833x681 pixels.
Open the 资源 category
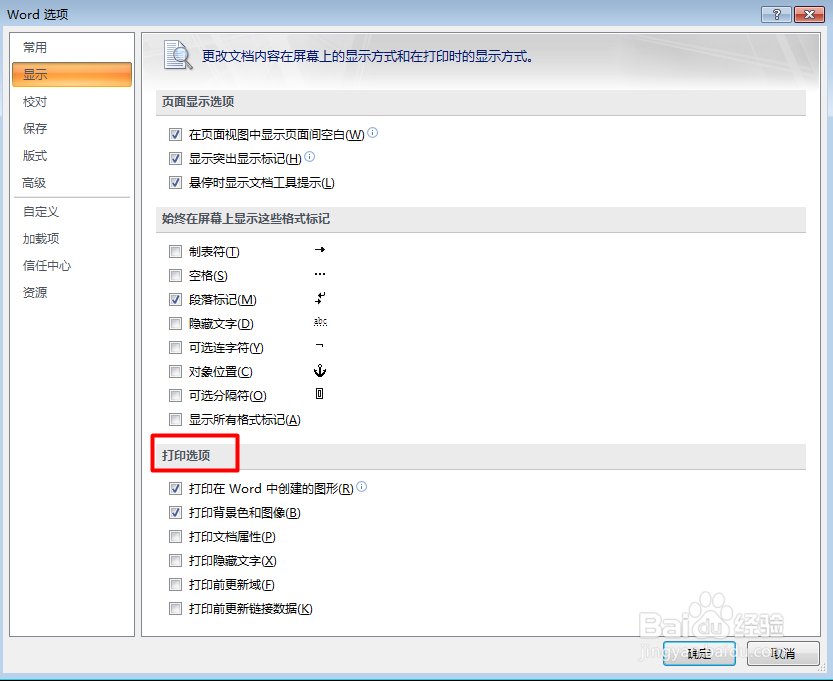point(35,293)
